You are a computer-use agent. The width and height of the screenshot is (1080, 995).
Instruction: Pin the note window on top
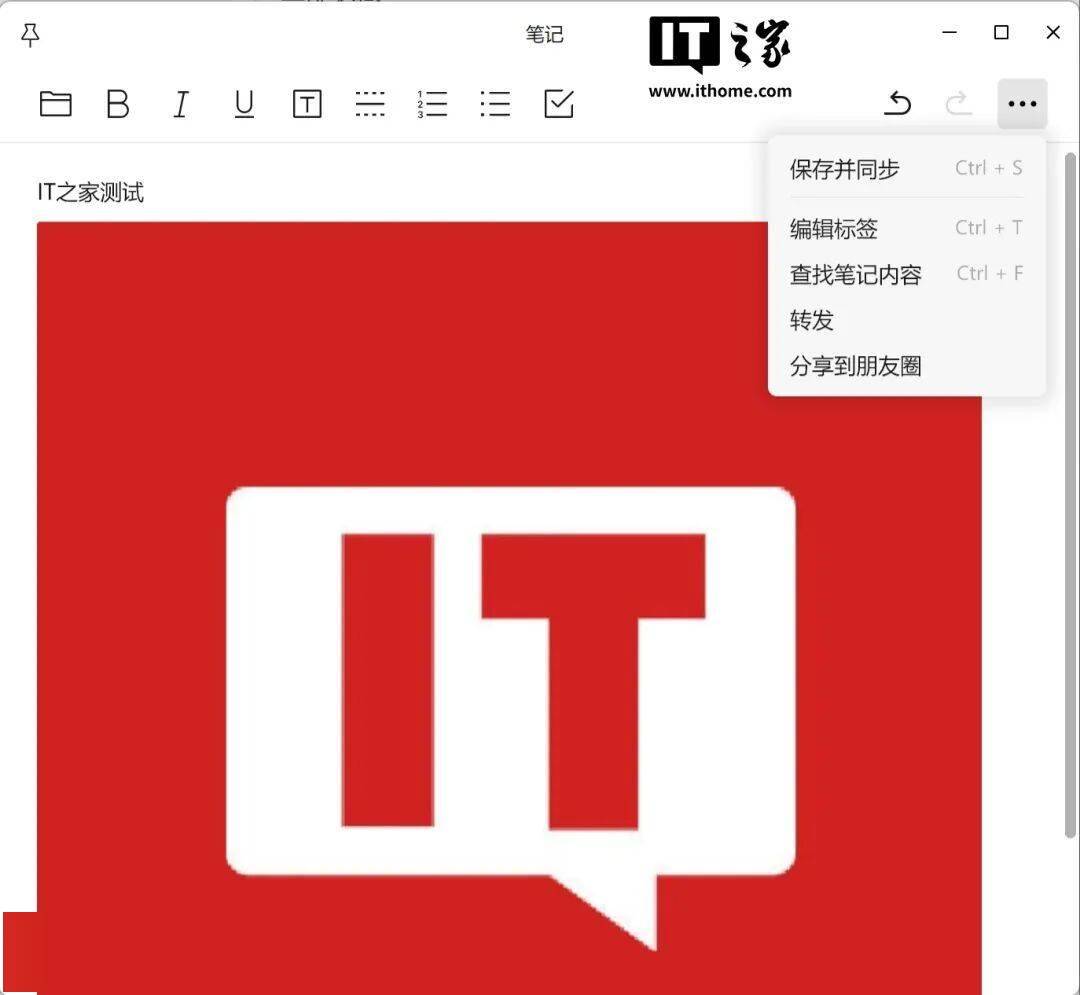pyautogui.click(x=30, y=35)
